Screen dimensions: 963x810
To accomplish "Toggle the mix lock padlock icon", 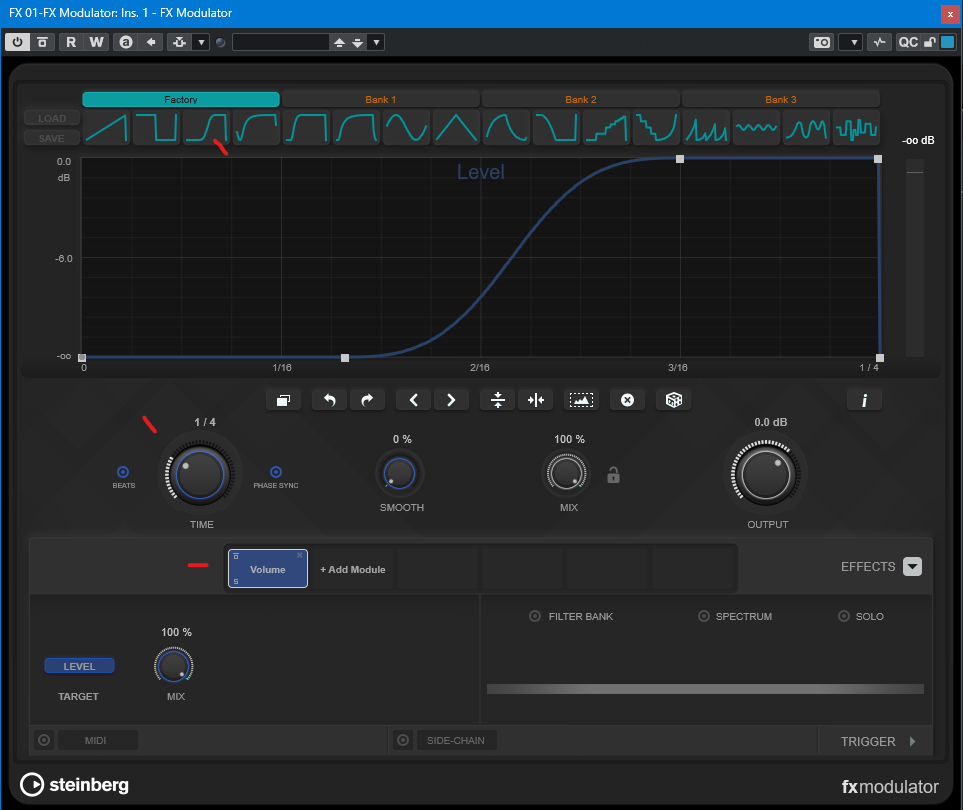I will coord(614,475).
